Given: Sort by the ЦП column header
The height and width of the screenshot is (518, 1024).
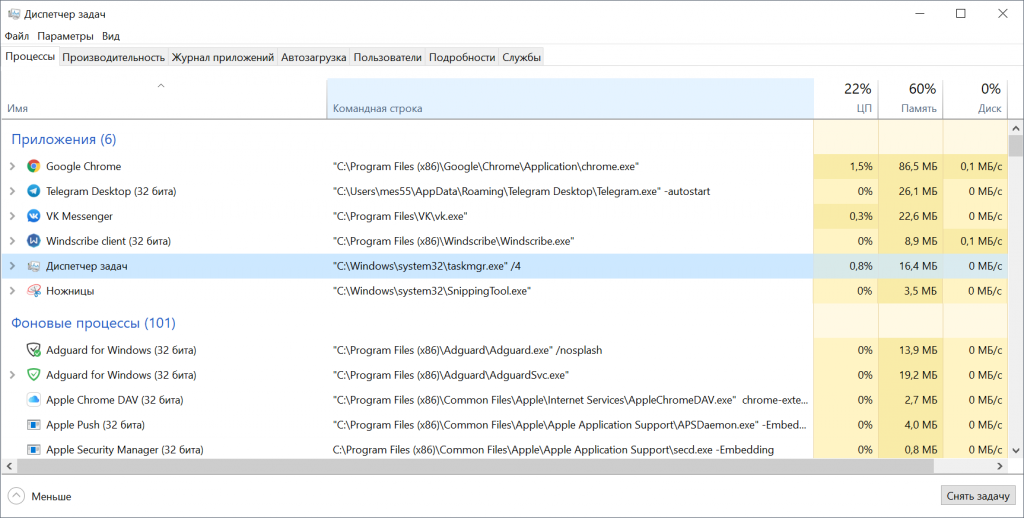Looking at the screenshot, I should click(x=846, y=99).
